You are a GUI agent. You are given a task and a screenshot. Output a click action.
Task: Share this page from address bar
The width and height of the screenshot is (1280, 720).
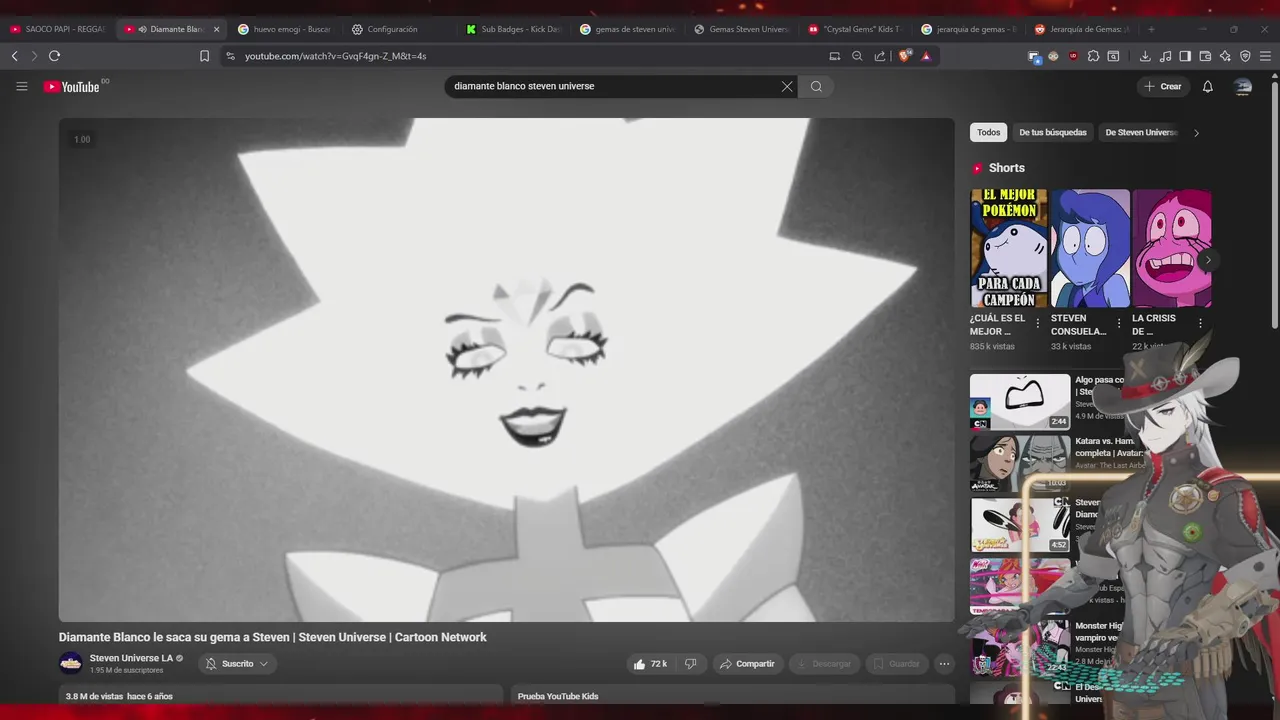[880, 56]
